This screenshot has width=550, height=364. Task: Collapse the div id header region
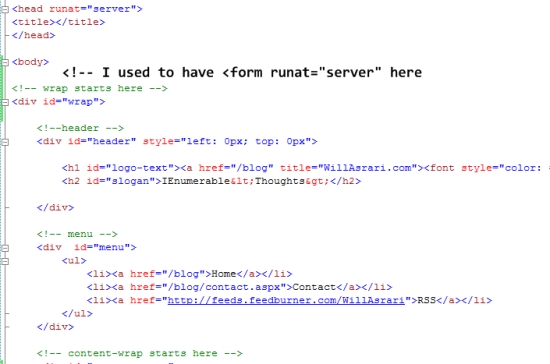(5, 142)
